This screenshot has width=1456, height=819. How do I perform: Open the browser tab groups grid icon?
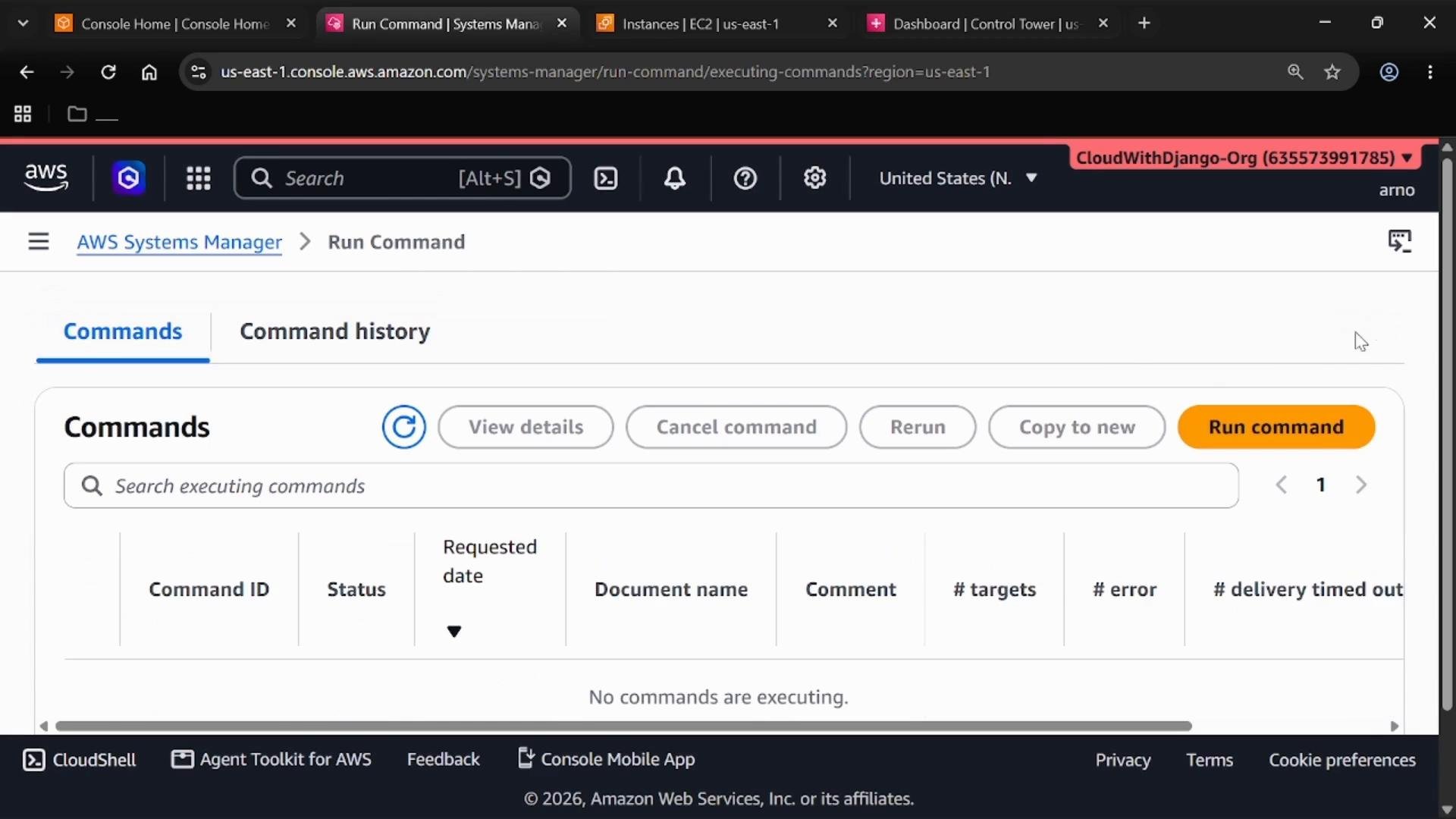(23, 114)
